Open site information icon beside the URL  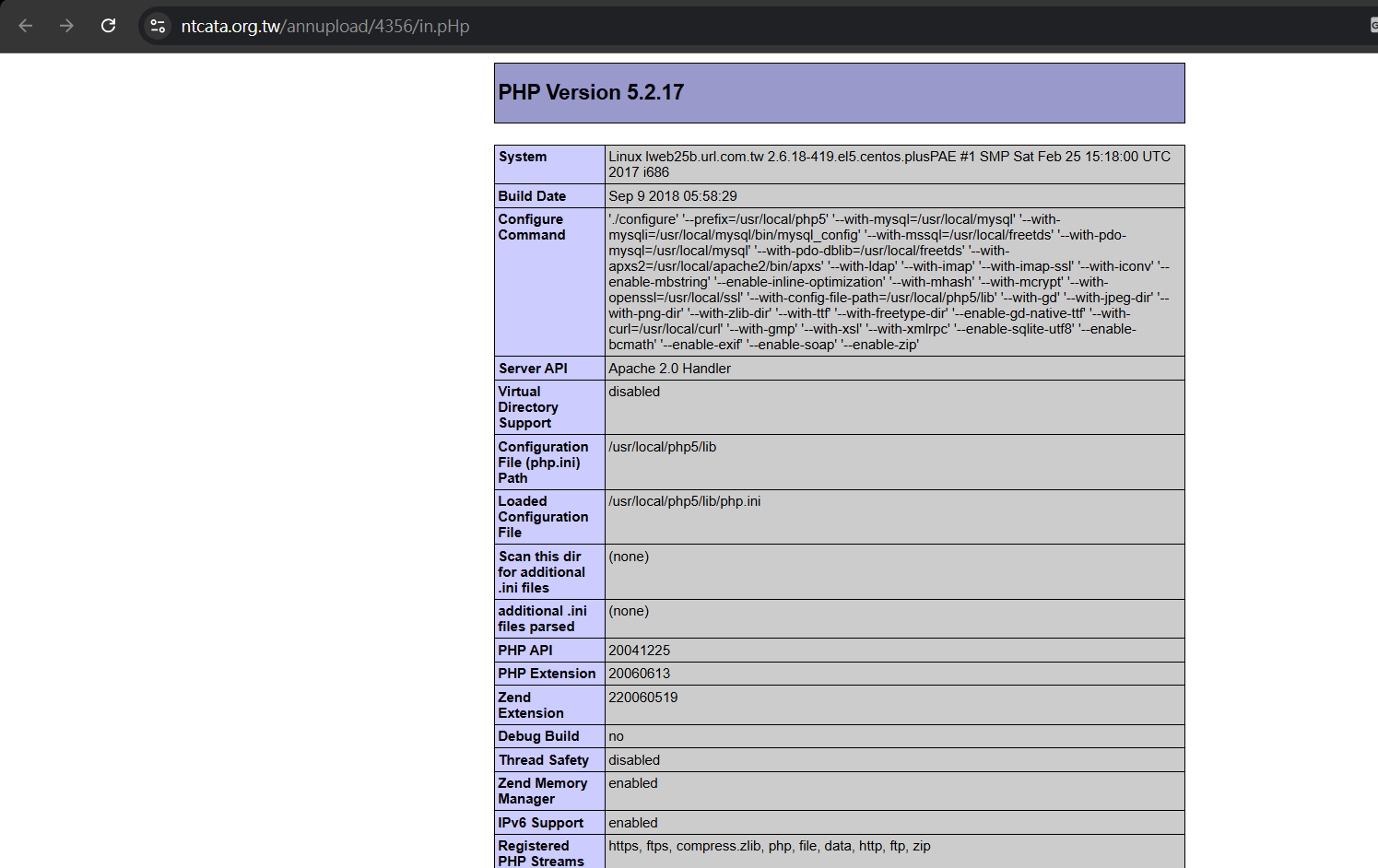point(158,26)
